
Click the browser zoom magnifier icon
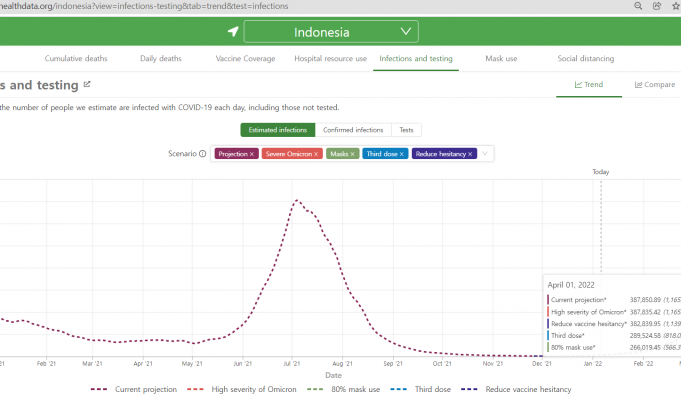click(x=638, y=6)
